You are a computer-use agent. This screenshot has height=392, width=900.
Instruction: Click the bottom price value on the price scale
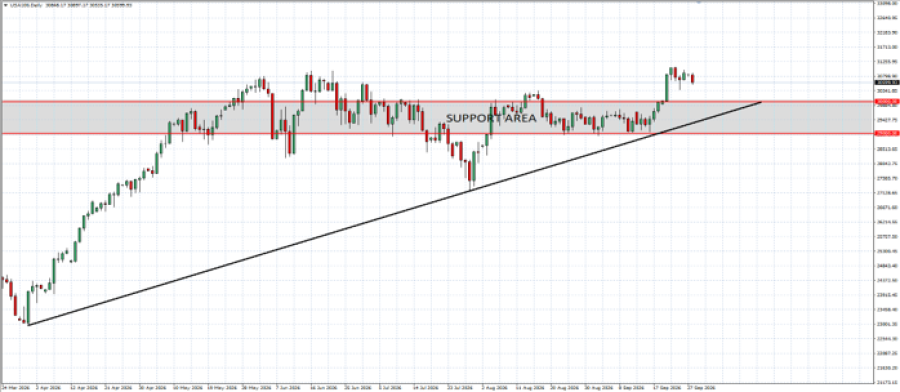886,382
